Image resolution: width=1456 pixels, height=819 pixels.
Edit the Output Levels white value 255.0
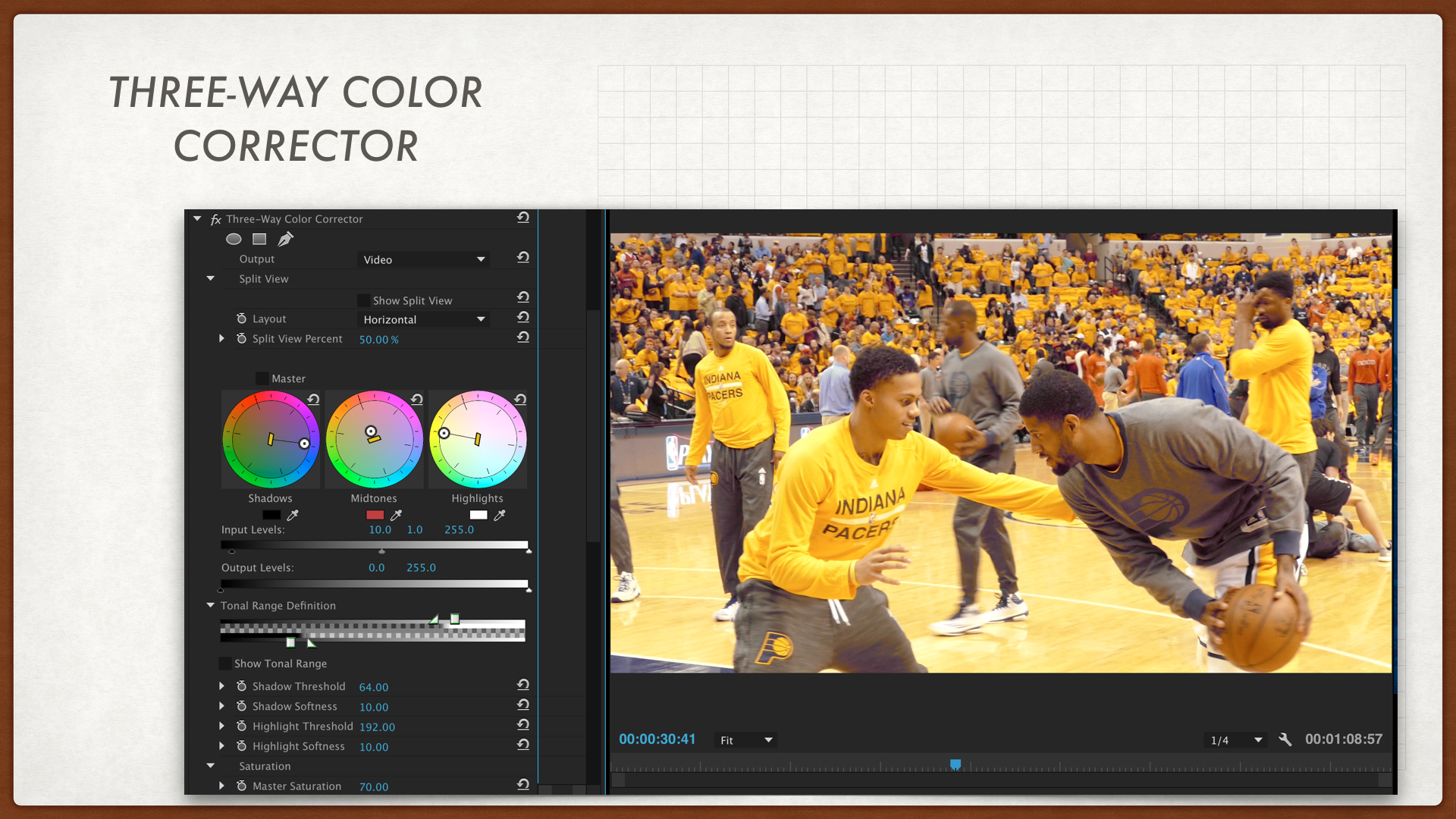coord(421,568)
